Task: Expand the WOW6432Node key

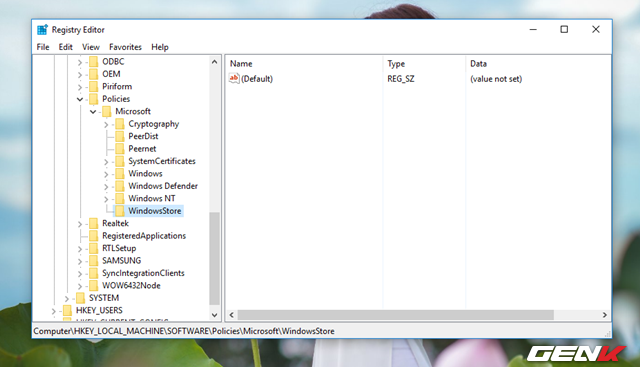Action: [x=80, y=287]
